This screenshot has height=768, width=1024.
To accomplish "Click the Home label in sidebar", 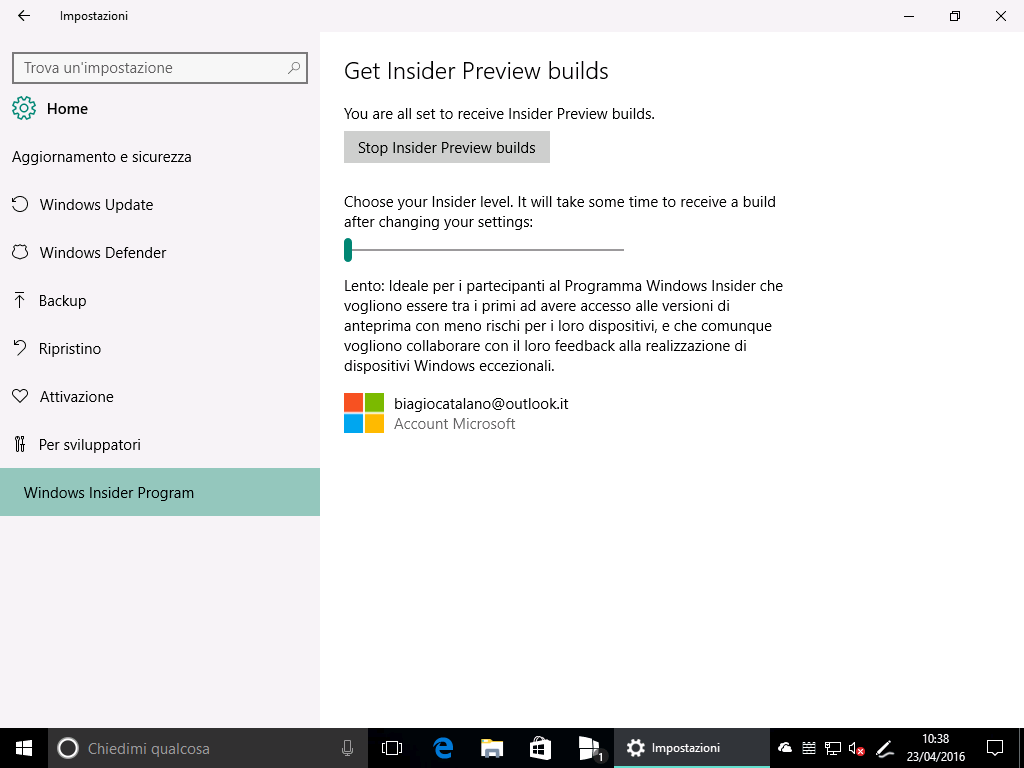I will pyautogui.click(x=67, y=108).
